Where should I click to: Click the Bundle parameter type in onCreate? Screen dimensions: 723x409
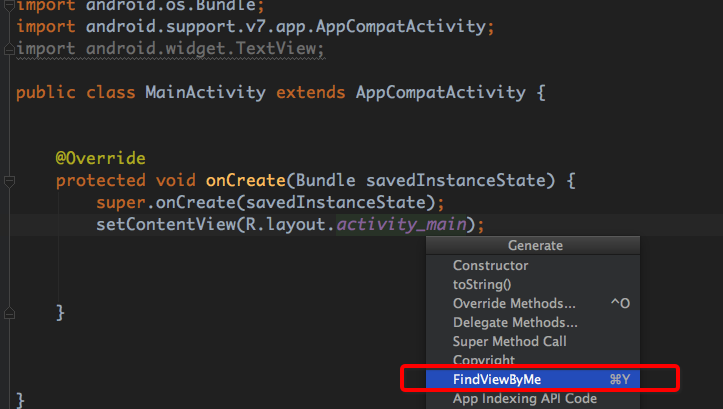point(326,181)
